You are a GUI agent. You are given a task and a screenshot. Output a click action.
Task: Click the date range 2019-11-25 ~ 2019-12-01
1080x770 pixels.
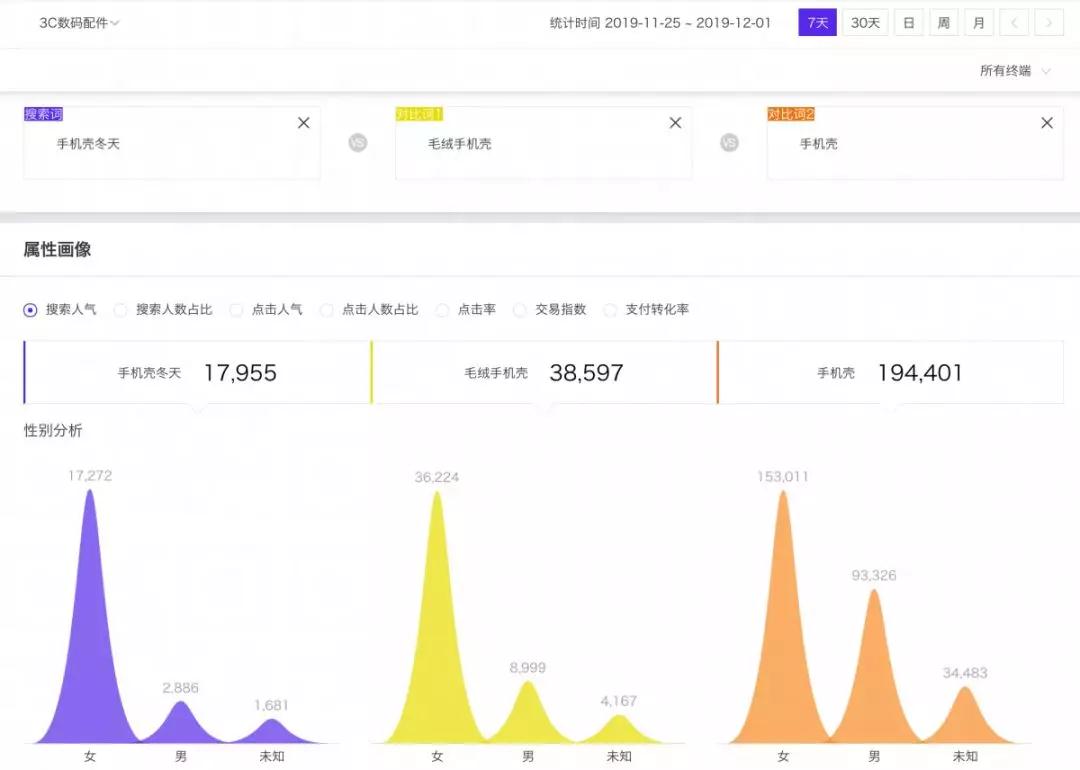687,23
